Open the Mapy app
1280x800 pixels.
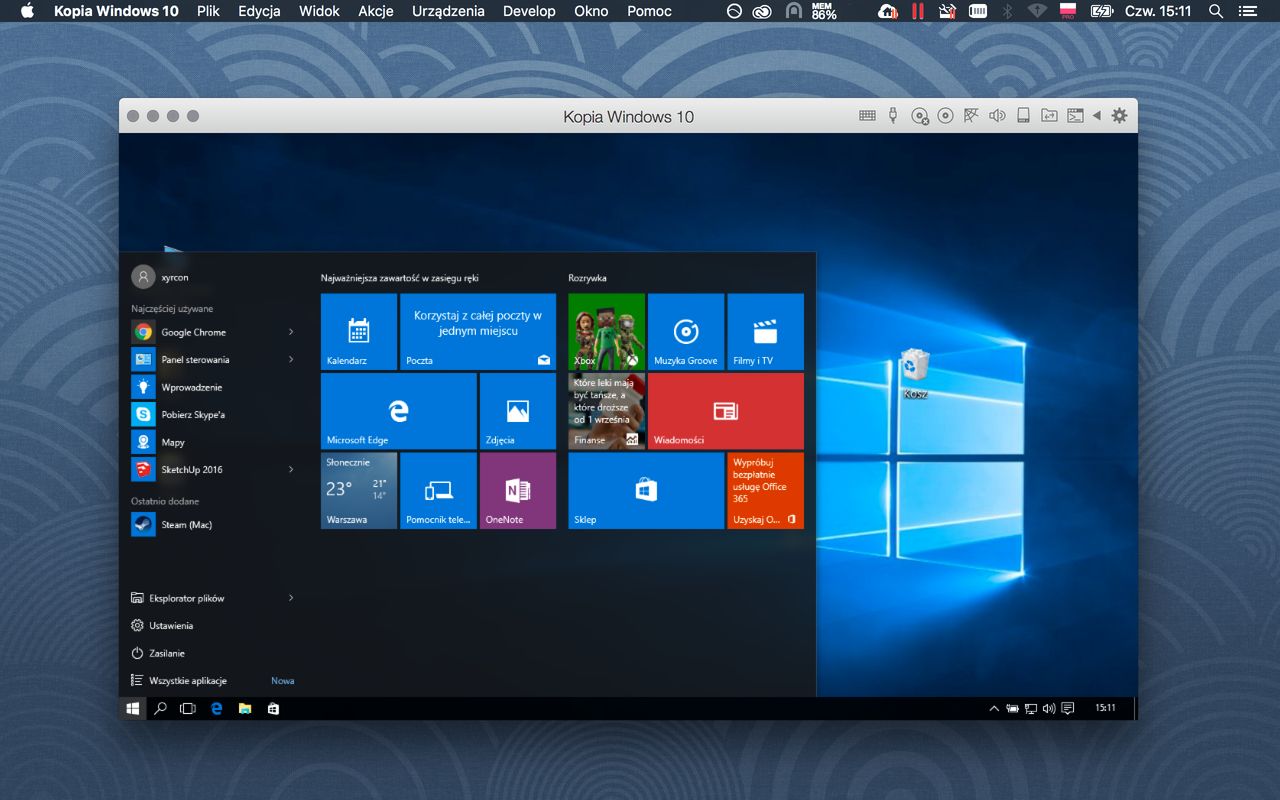(213, 442)
